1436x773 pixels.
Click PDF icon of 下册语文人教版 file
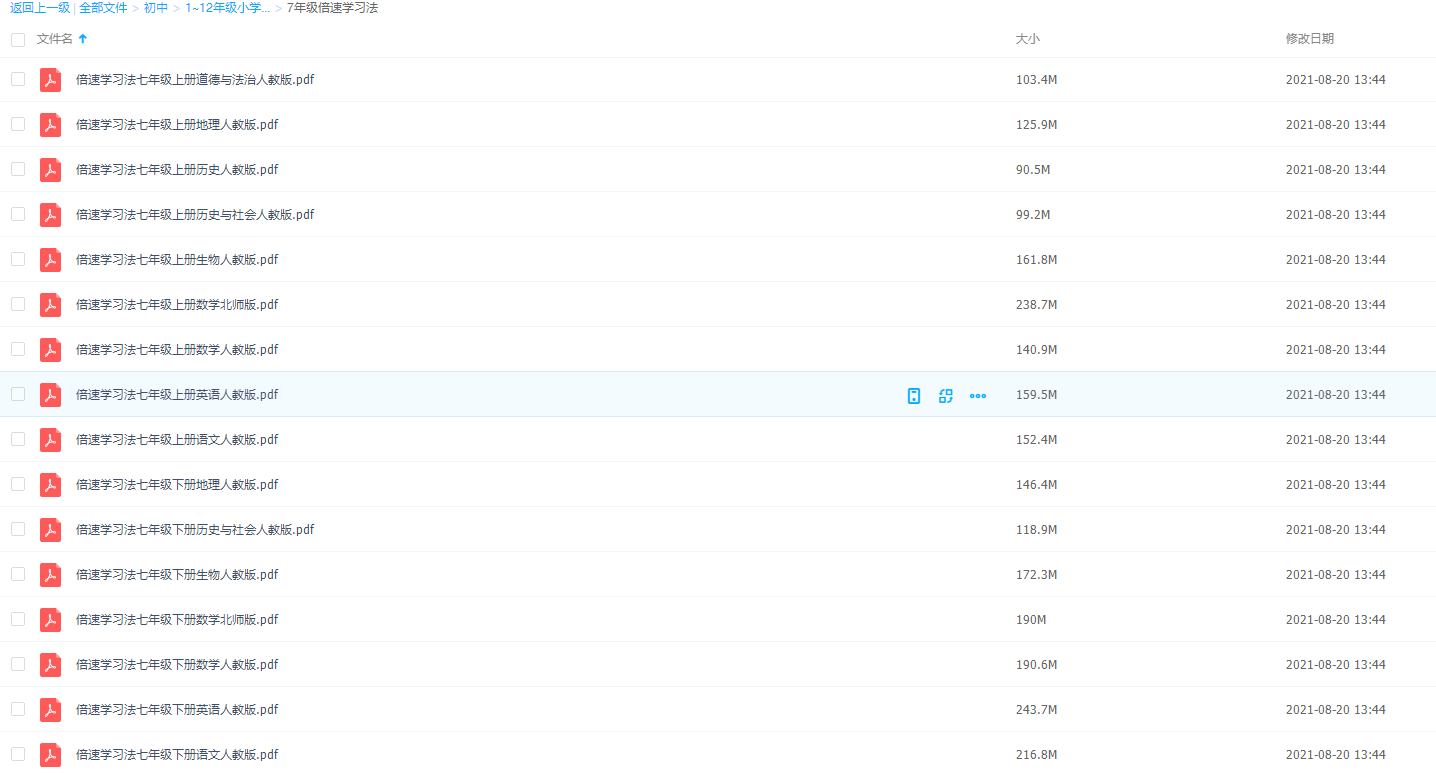point(50,755)
